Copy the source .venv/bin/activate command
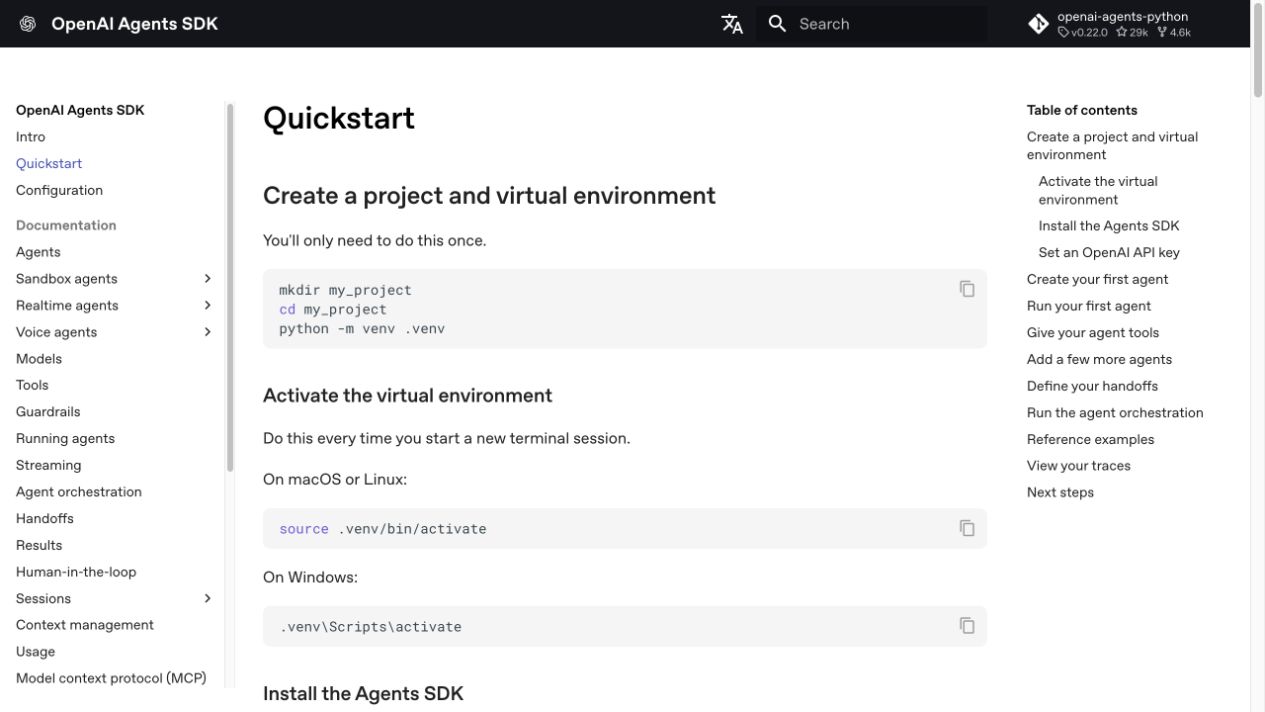Image resolution: width=1265 pixels, height=712 pixels. [967, 528]
